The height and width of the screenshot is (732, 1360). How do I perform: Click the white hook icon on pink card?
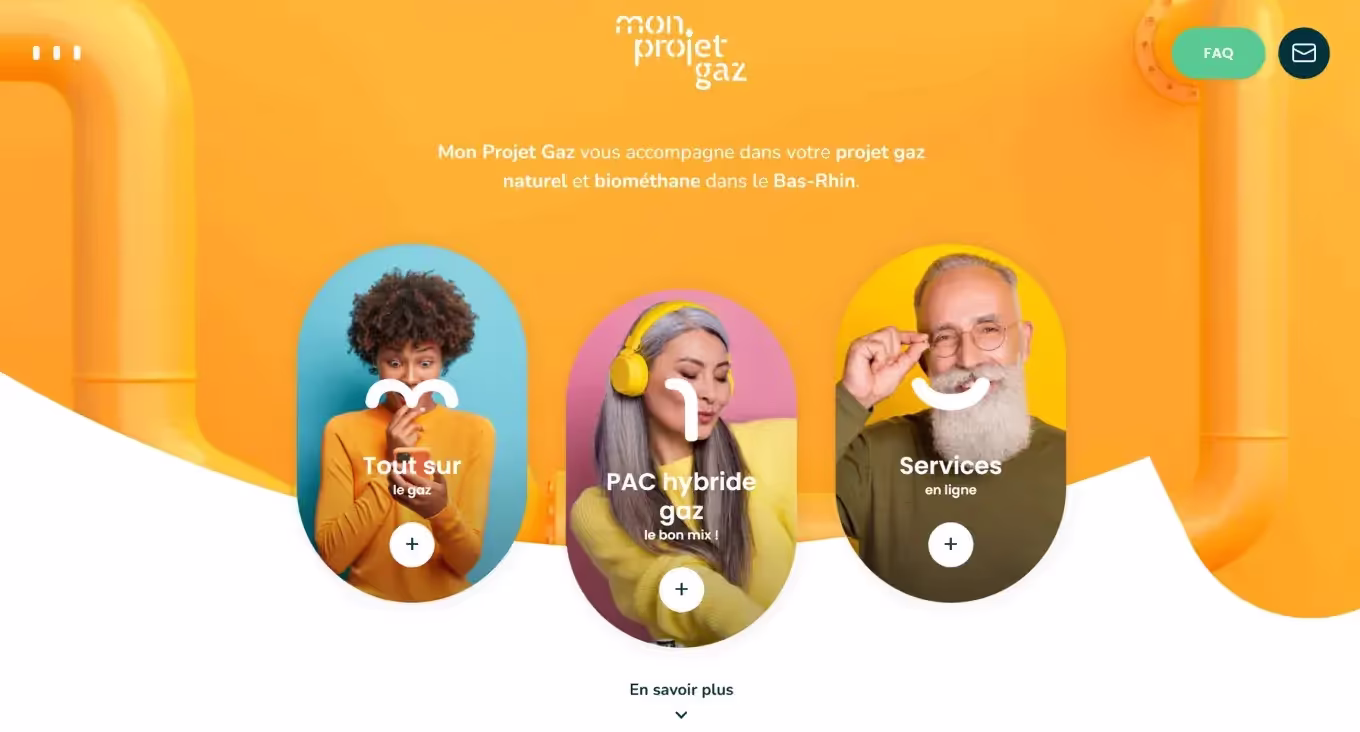tap(681, 409)
